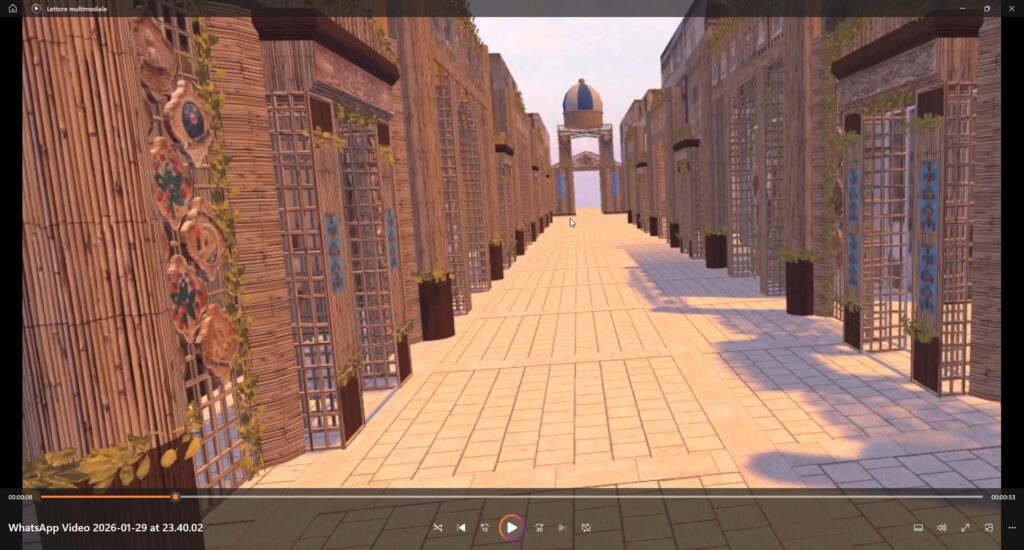Toggle repeat mode

pyautogui.click(x=586, y=527)
